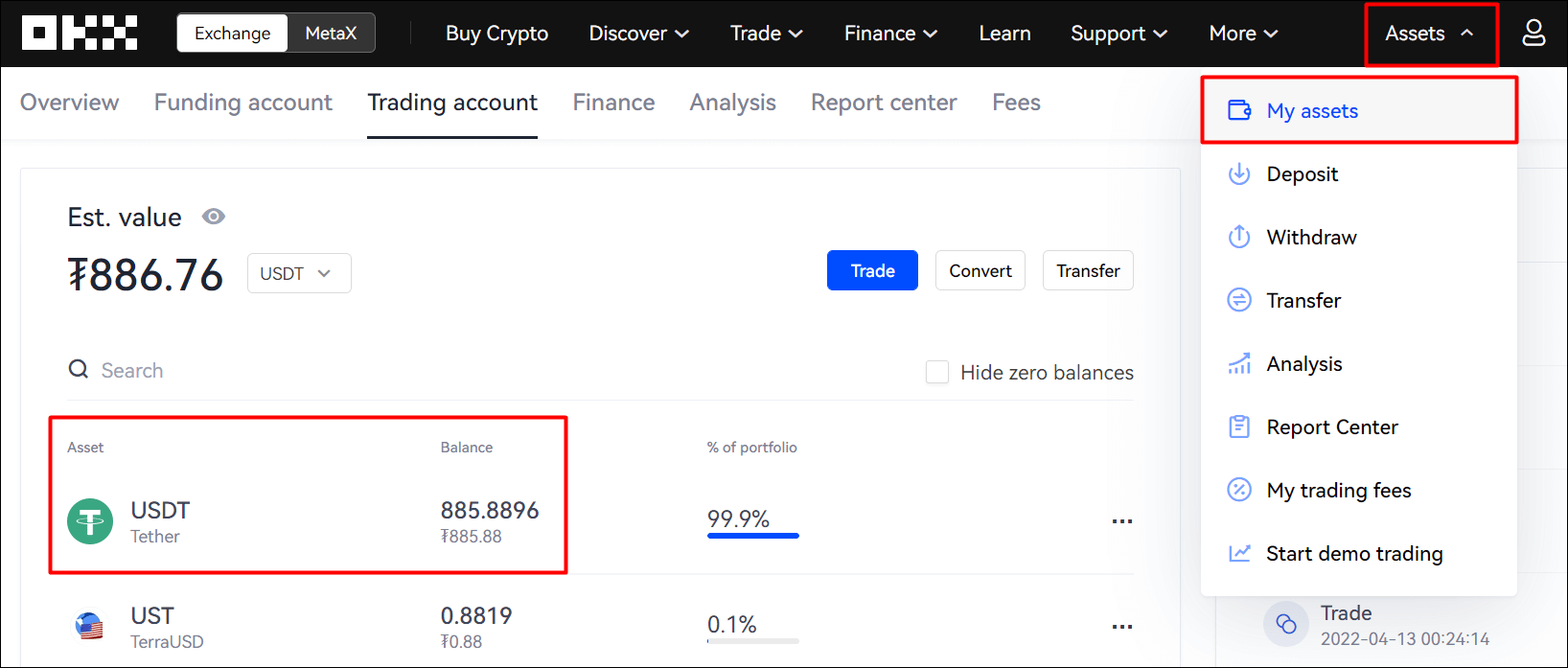
Task: Open the Analysis sub-tab
Action: (733, 103)
